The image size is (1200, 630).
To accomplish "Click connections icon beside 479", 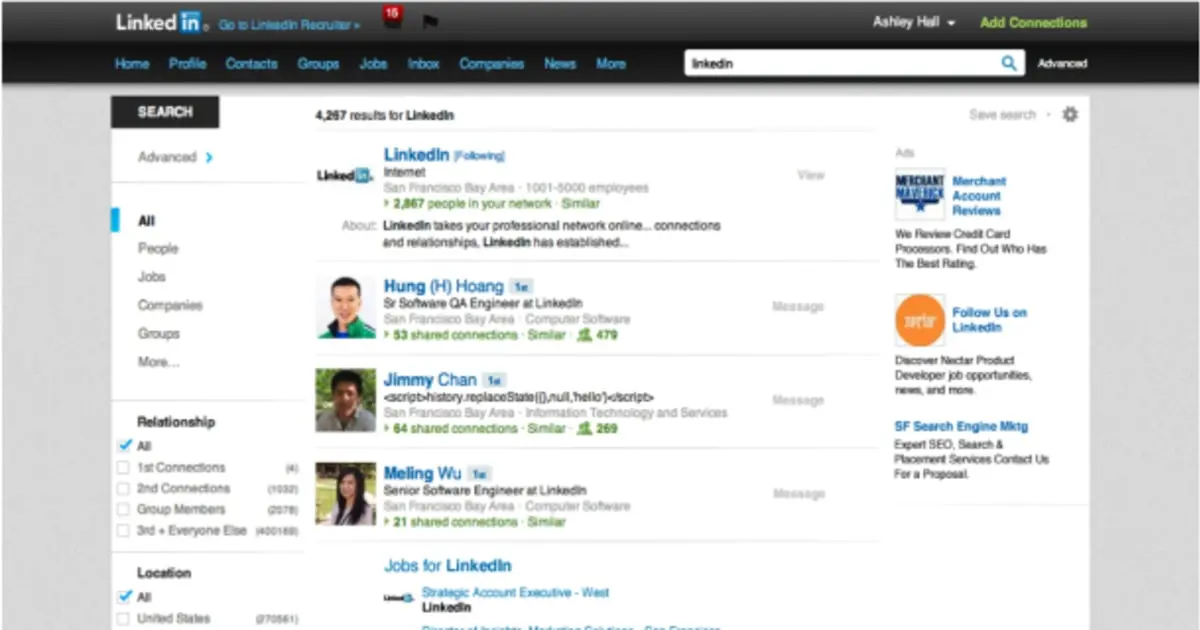I will [x=584, y=336].
